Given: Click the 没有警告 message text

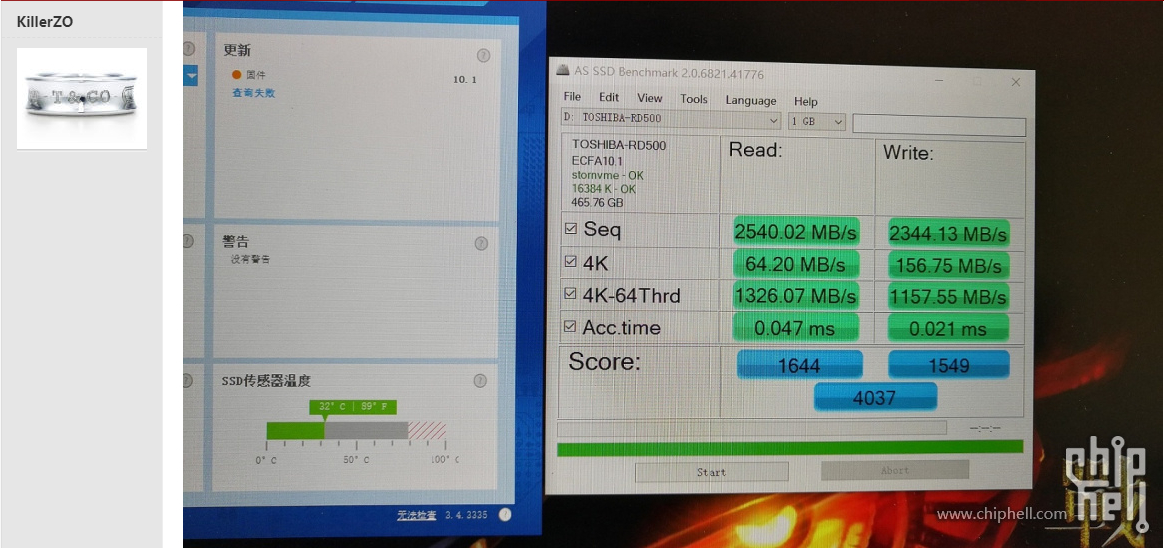Looking at the screenshot, I should (250, 260).
